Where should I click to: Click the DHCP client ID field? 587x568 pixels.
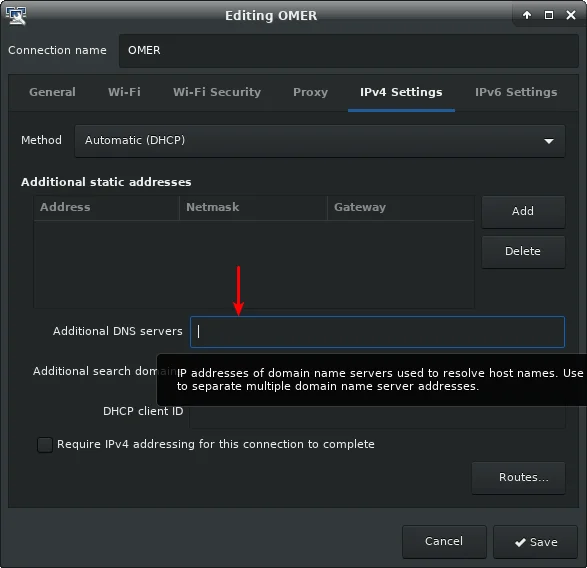tap(377, 417)
